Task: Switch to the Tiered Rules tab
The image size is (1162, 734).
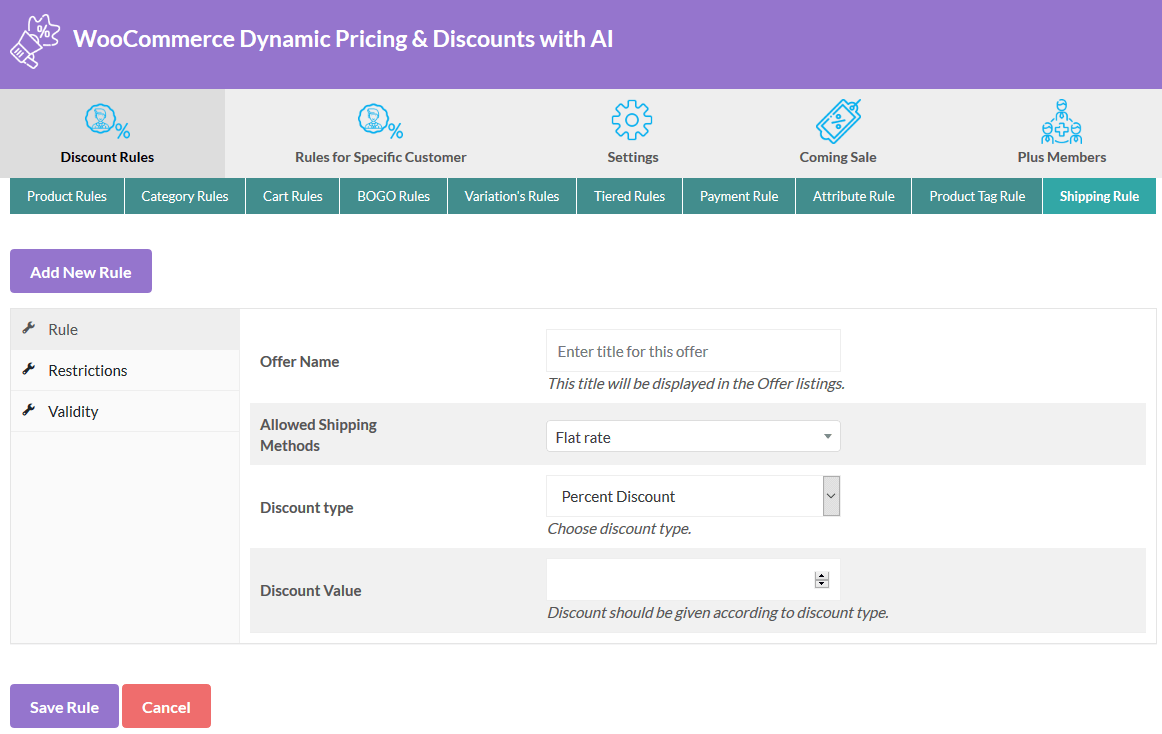Action: (629, 196)
